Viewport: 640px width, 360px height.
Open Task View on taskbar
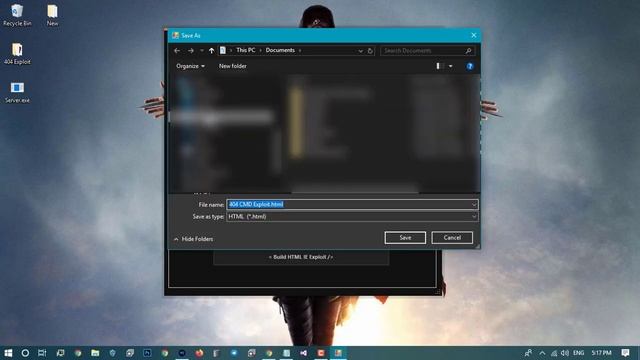click(x=42, y=353)
